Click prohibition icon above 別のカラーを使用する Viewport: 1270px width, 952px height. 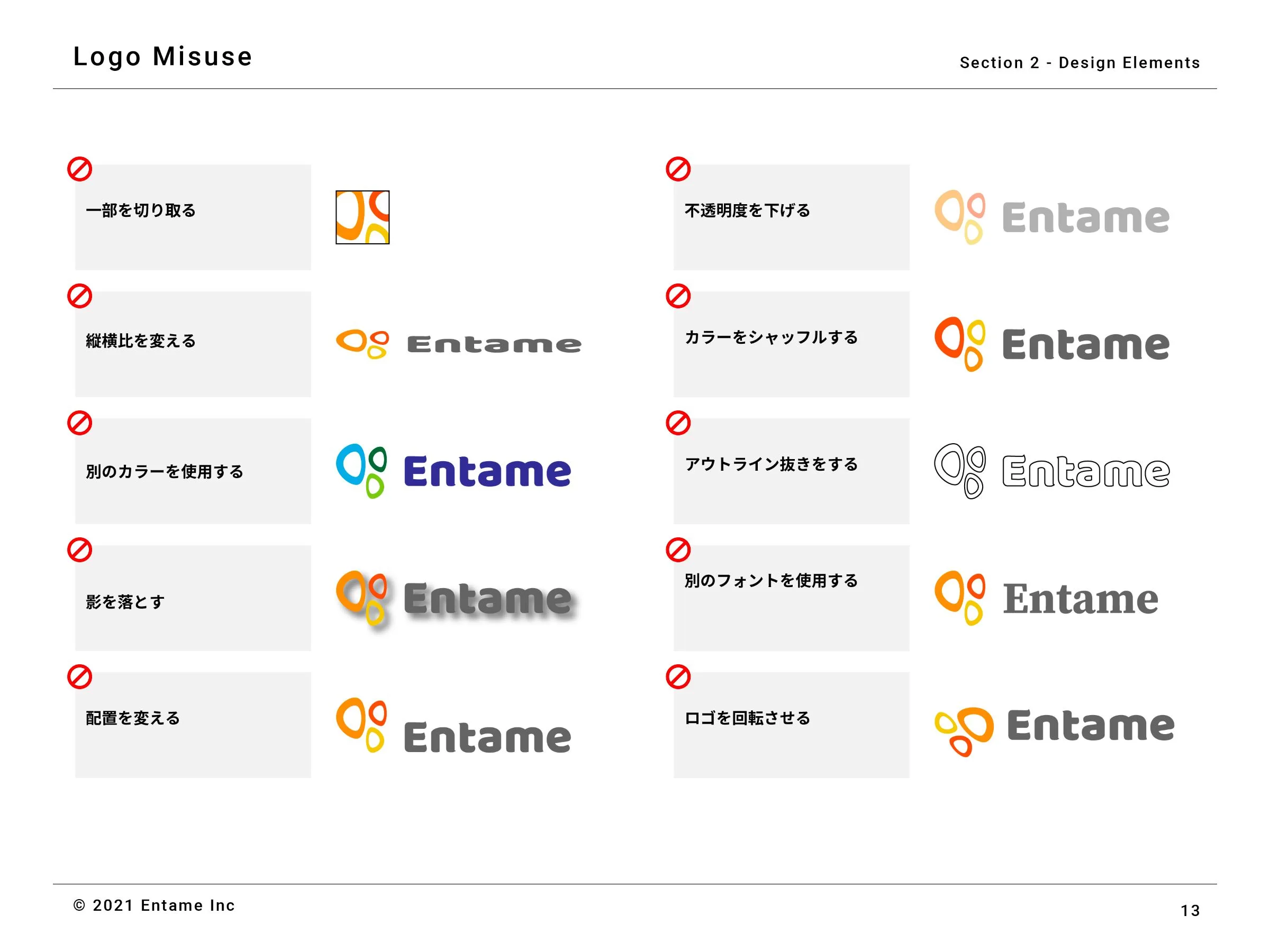click(80, 423)
